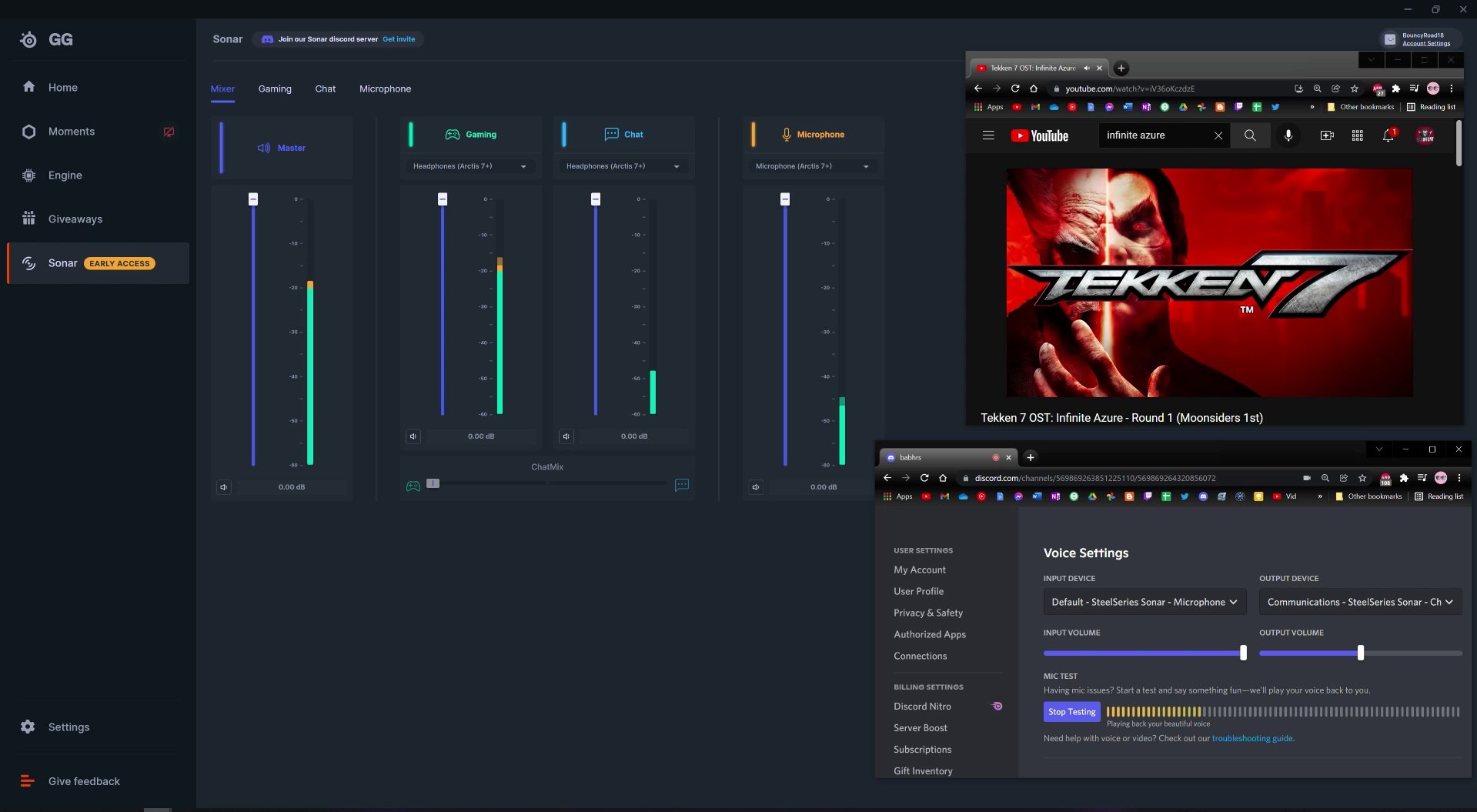Viewport: 1477px width, 812px height.
Task: Switch to the Mixer tab
Action: tap(222, 89)
